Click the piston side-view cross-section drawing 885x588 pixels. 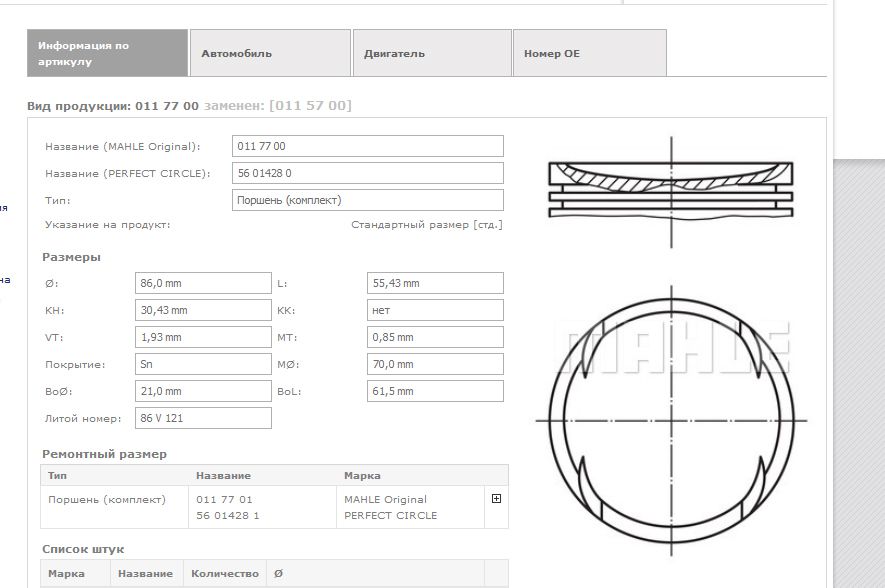click(x=671, y=191)
